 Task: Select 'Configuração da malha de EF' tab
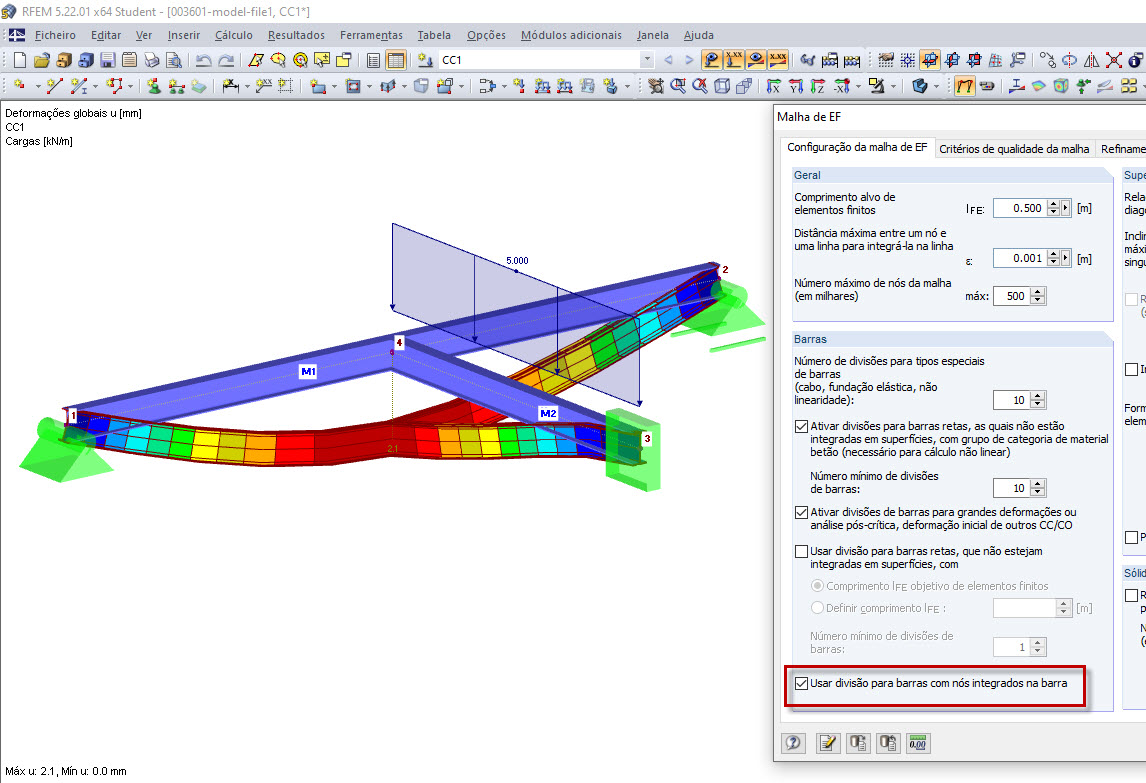[857, 148]
